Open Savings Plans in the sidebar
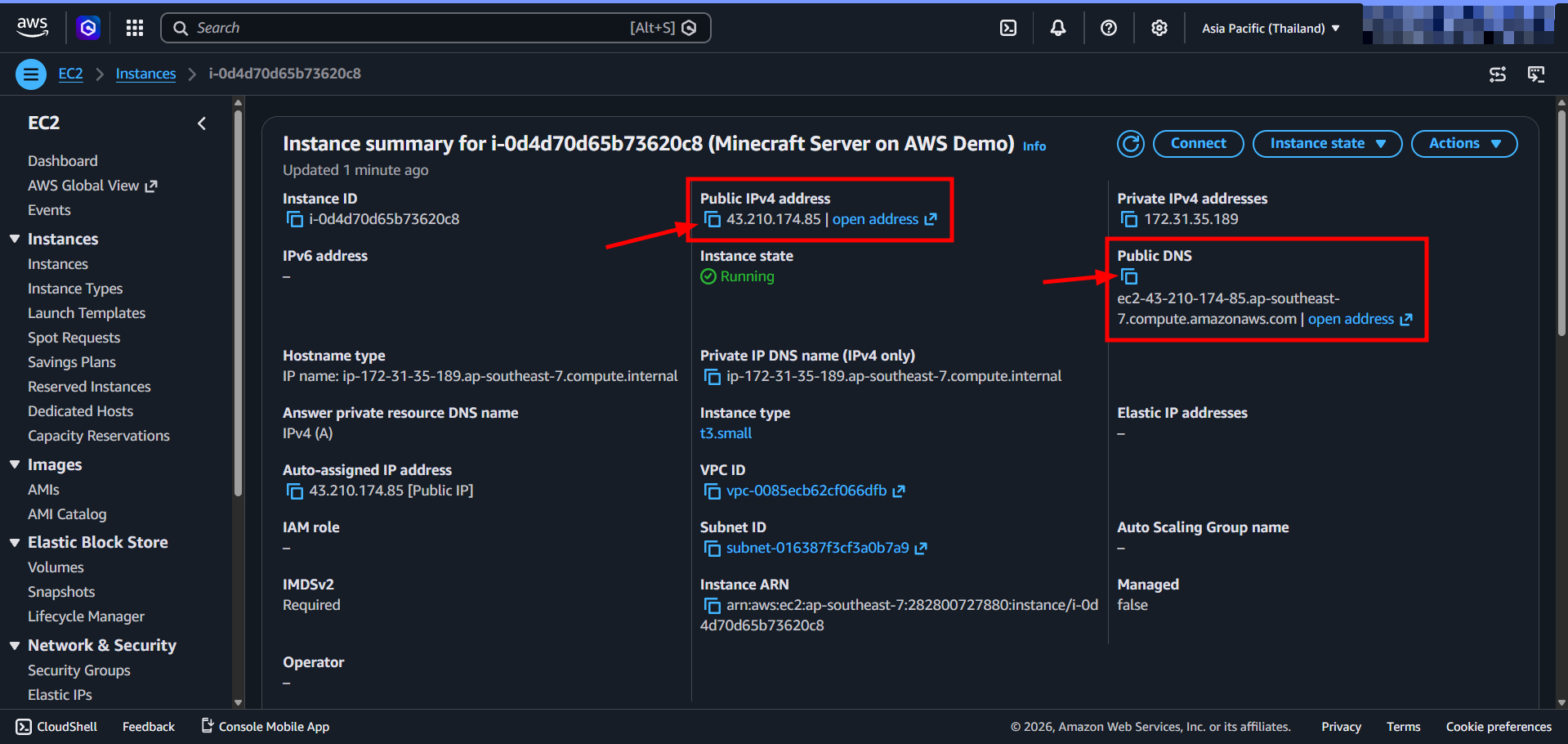Viewport: 1568px width, 744px height. (72, 362)
